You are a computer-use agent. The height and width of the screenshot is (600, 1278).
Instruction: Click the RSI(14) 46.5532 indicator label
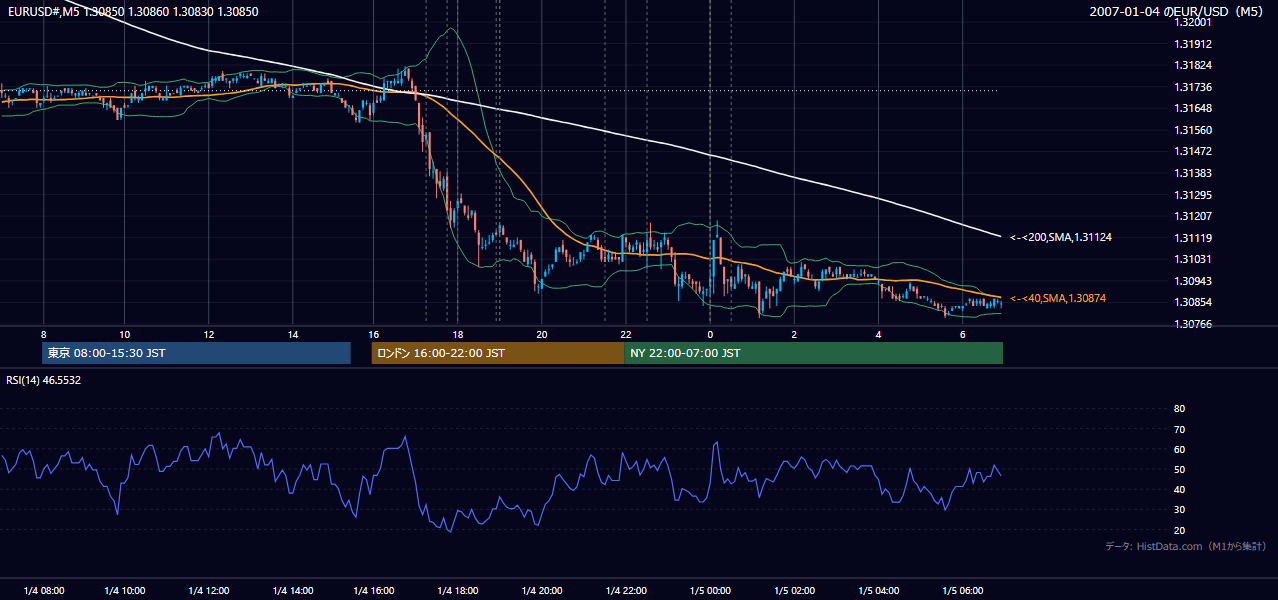click(44, 380)
